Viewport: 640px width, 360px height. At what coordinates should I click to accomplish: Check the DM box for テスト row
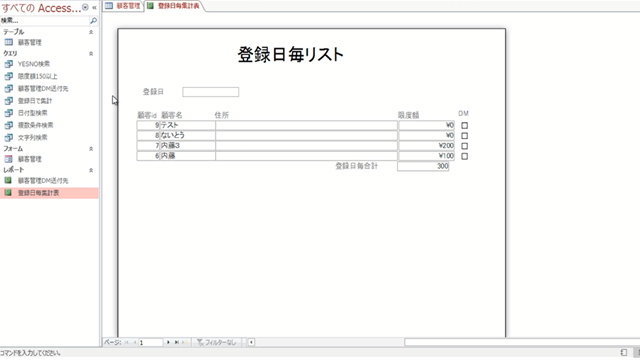[464, 125]
